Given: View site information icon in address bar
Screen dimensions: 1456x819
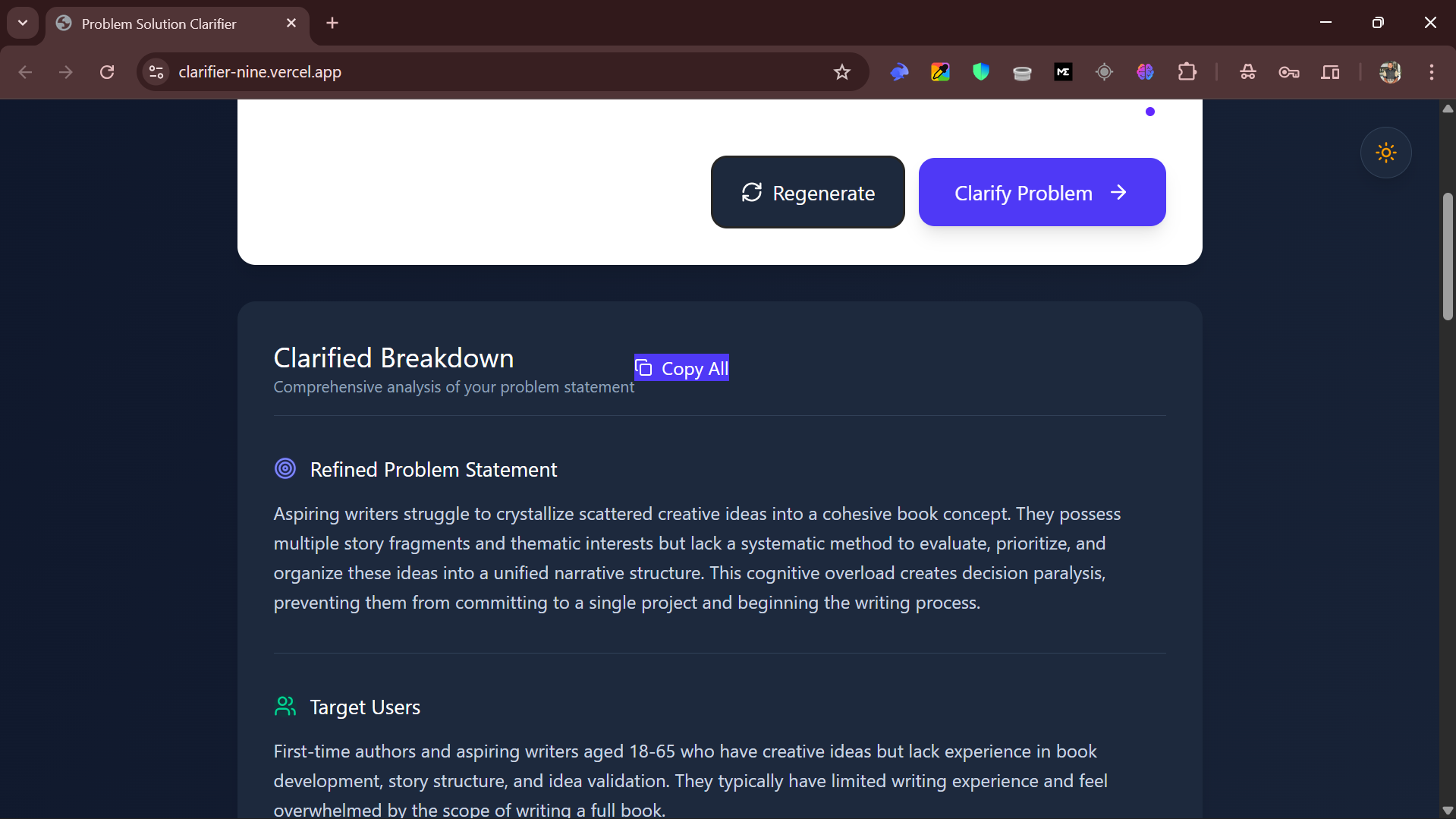Looking at the screenshot, I should [156, 72].
